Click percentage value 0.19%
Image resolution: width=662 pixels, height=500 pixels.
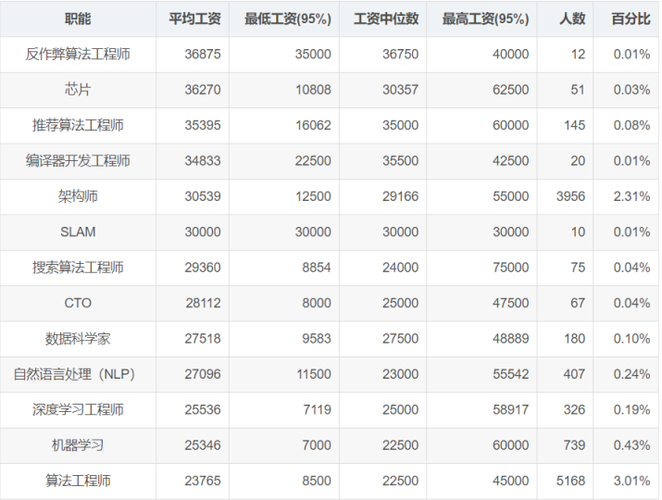tap(632, 410)
